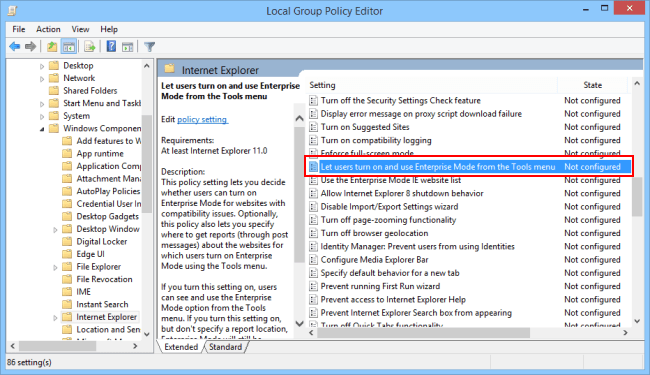The width and height of the screenshot is (650, 375).
Task: Expand the File Explorer tree node
Action: click(55, 267)
